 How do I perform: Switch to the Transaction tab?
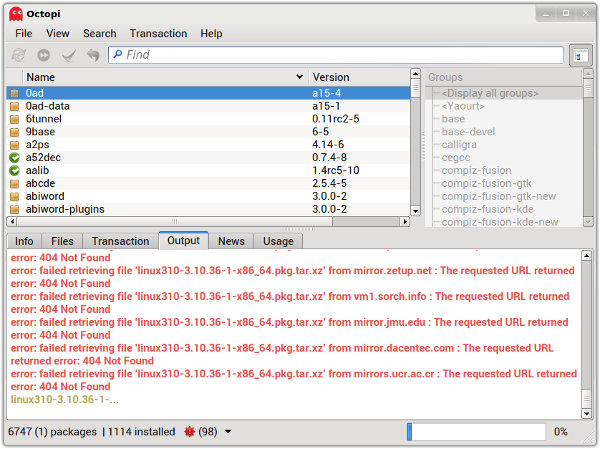(x=121, y=242)
